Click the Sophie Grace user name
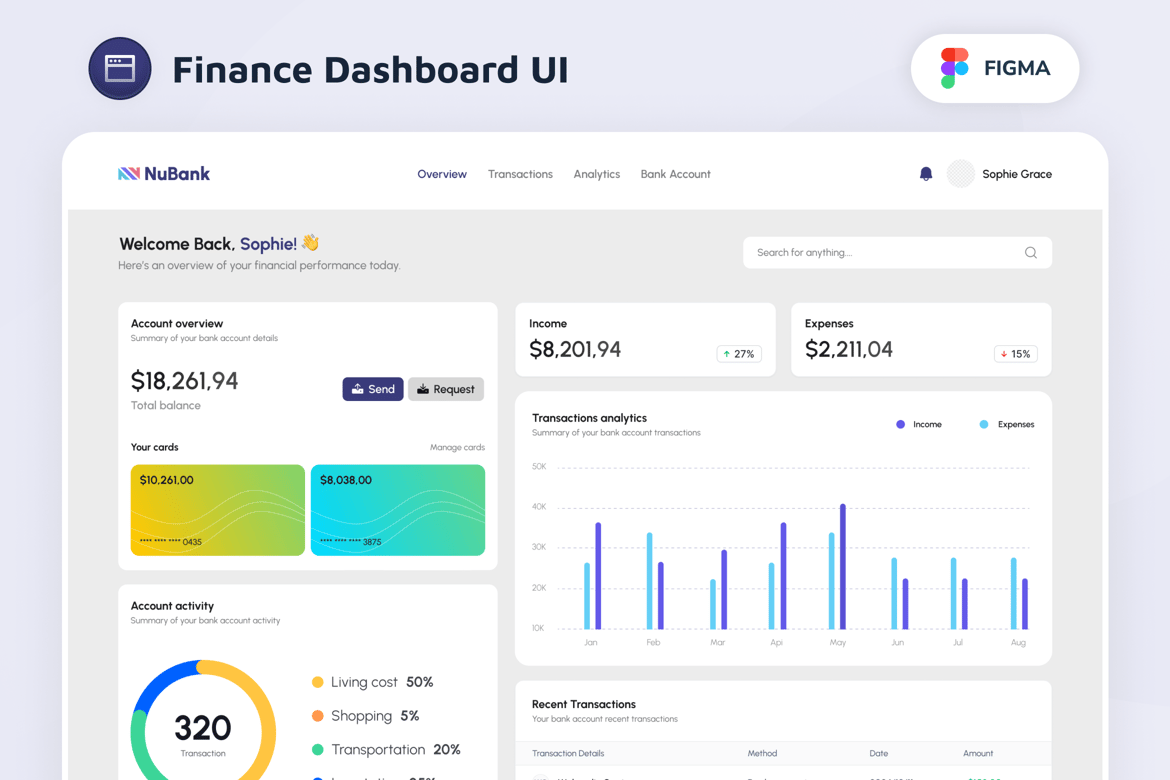 coord(1016,174)
